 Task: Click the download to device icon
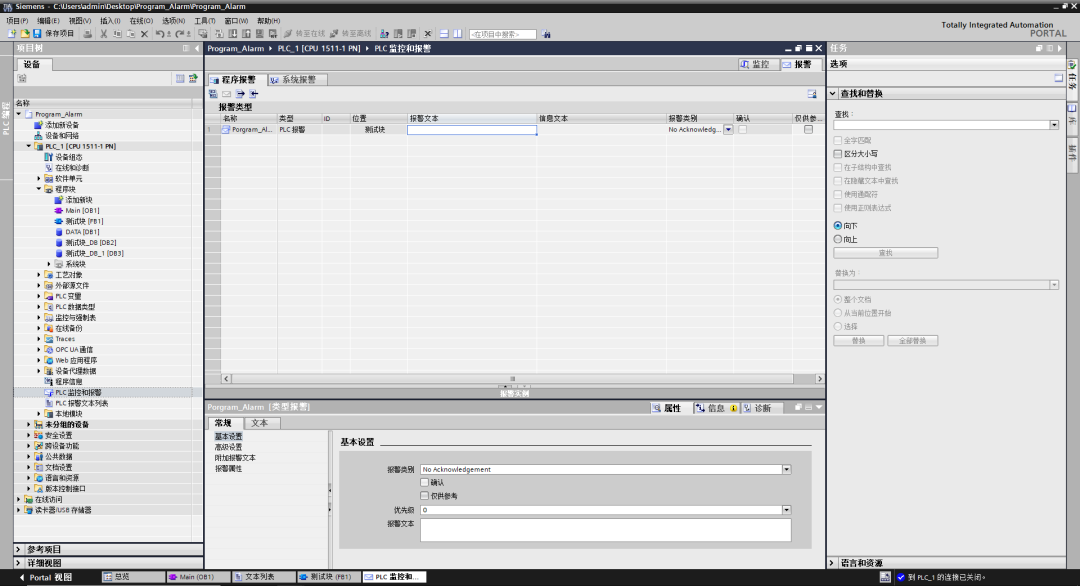click(x=233, y=34)
